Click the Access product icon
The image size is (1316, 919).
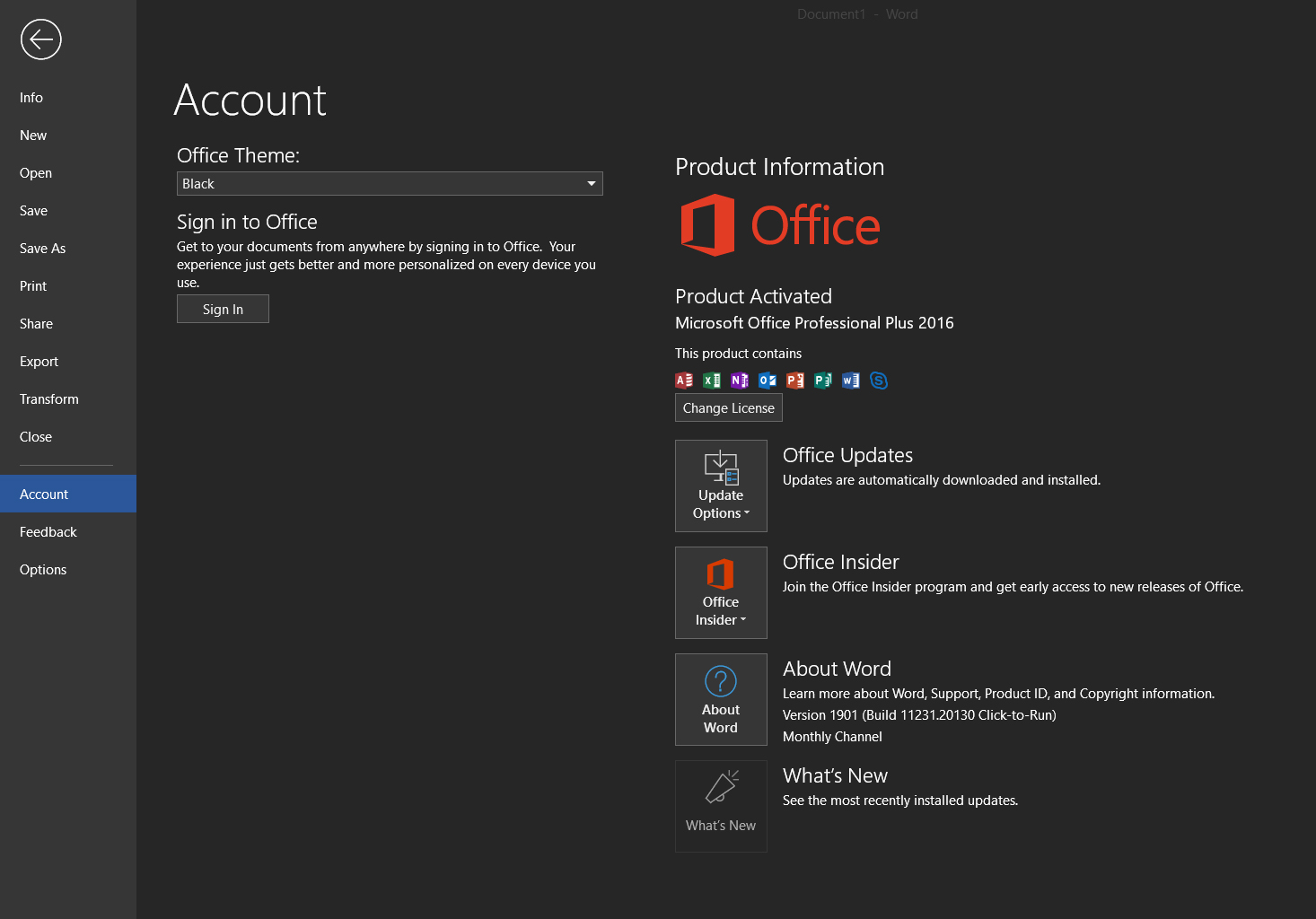pyautogui.click(x=684, y=381)
